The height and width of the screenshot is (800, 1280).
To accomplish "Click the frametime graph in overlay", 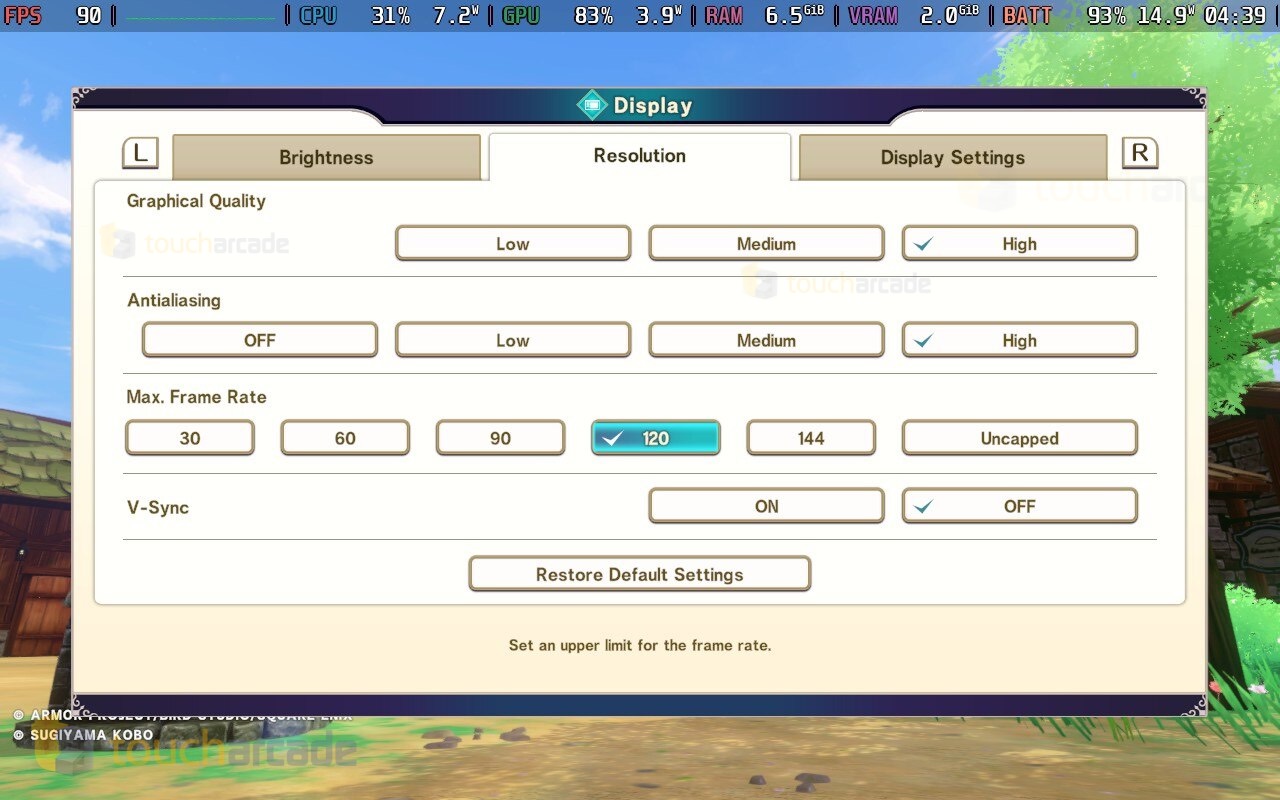I will (201, 16).
